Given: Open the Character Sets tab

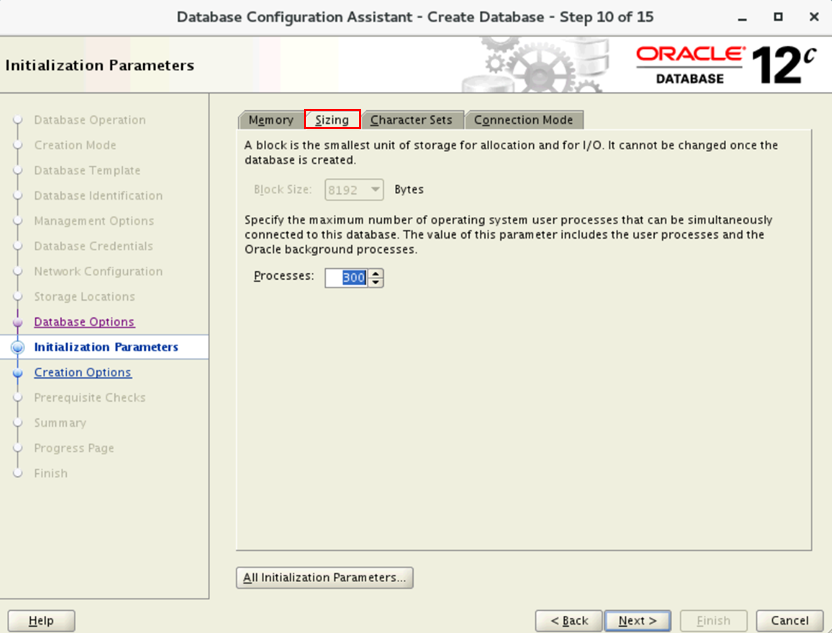Looking at the screenshot, I should tap(411, 120).
